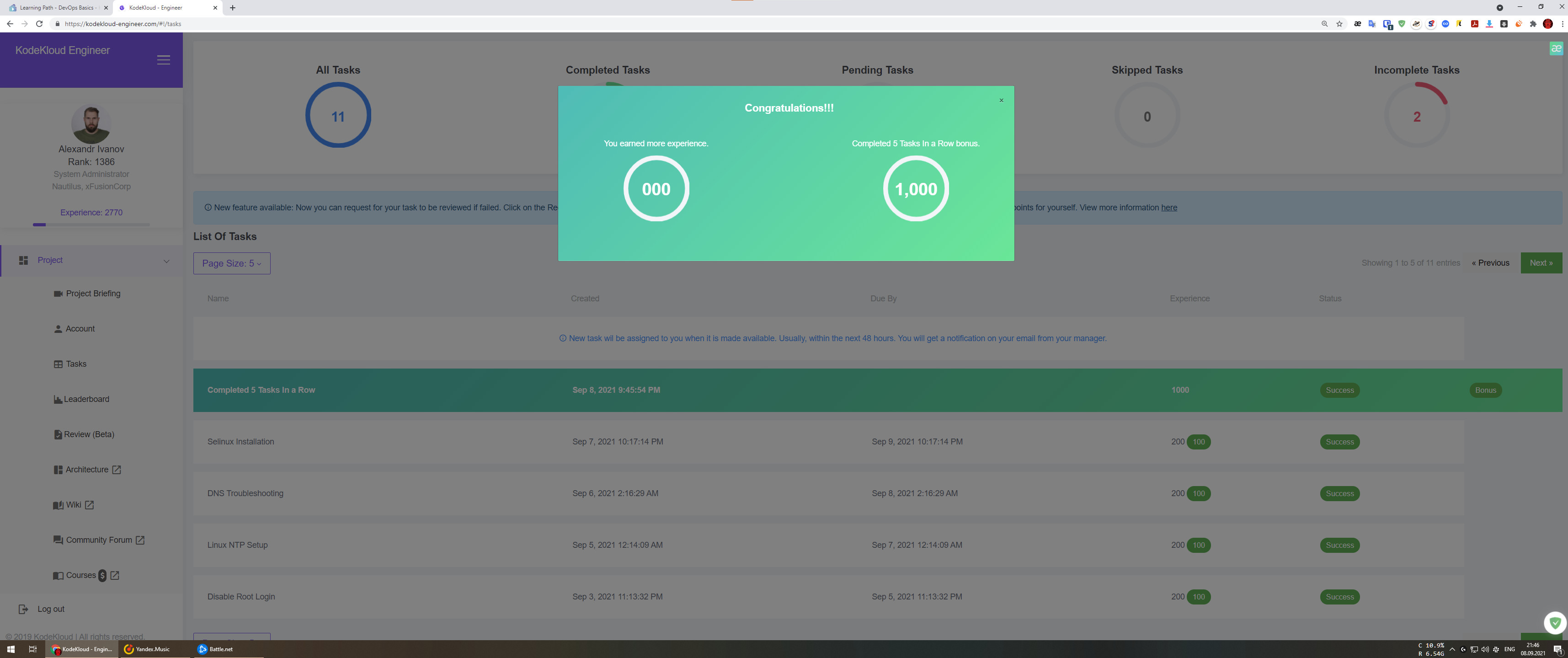Switch to Learning Path DevOps Basics tab
Image resolution: width=1568 pixels, height=658 pixels.
[57, 8]
